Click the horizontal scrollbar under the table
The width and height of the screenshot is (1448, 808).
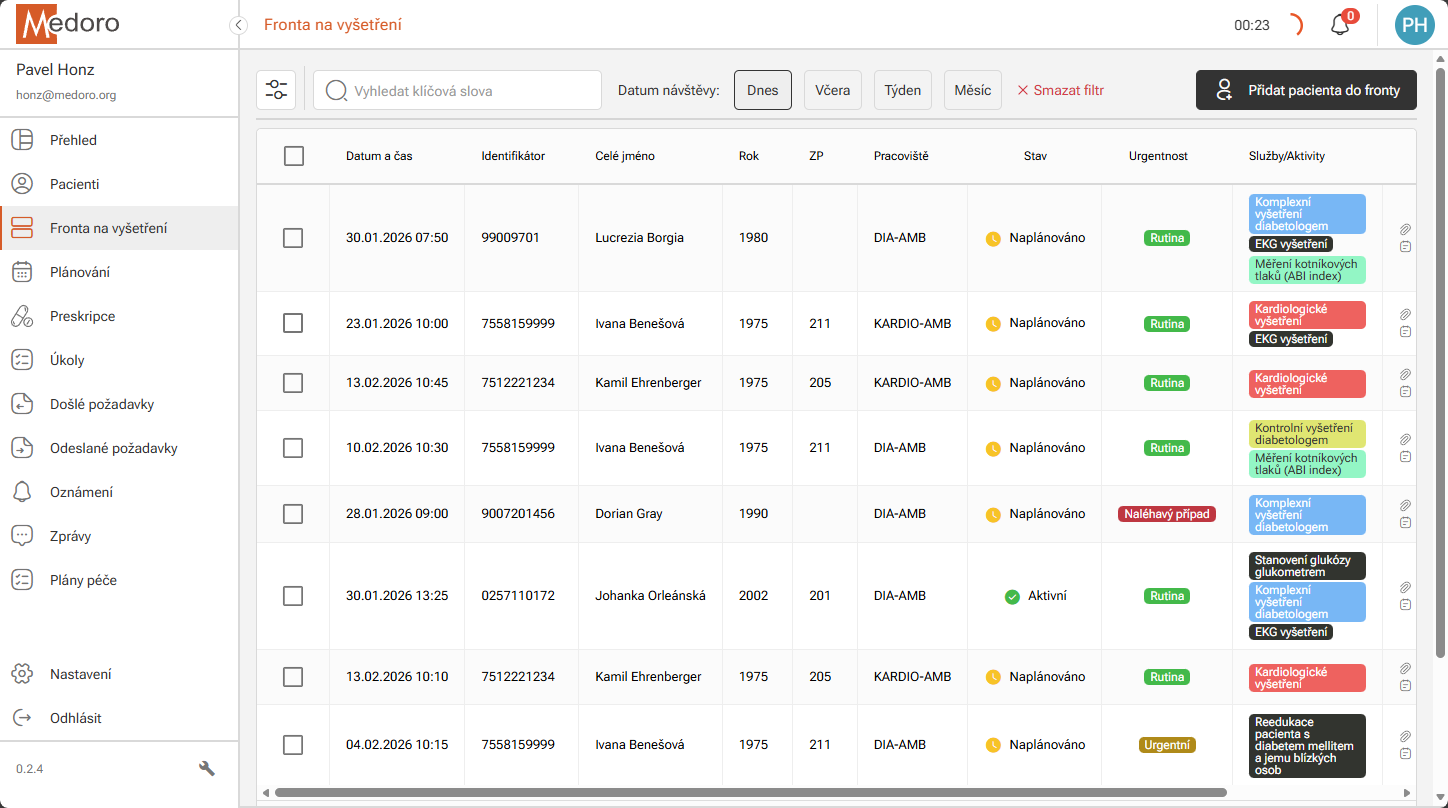pyautogui.click(x=750, y=792)
